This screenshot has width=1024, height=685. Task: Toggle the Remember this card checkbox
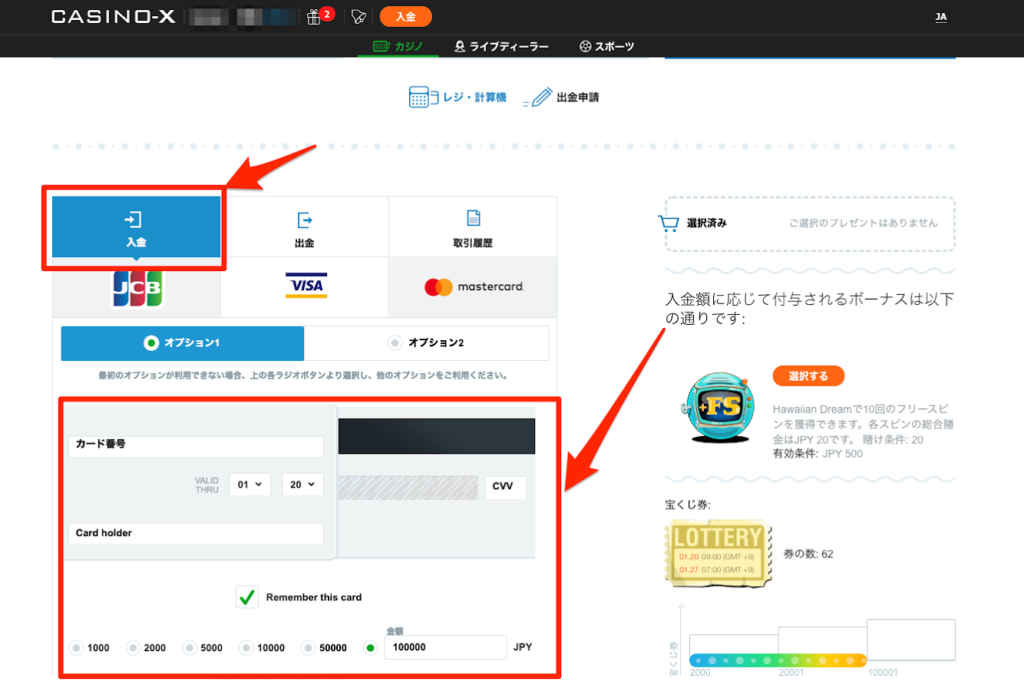pyautogui.click(x=247, y=597)
